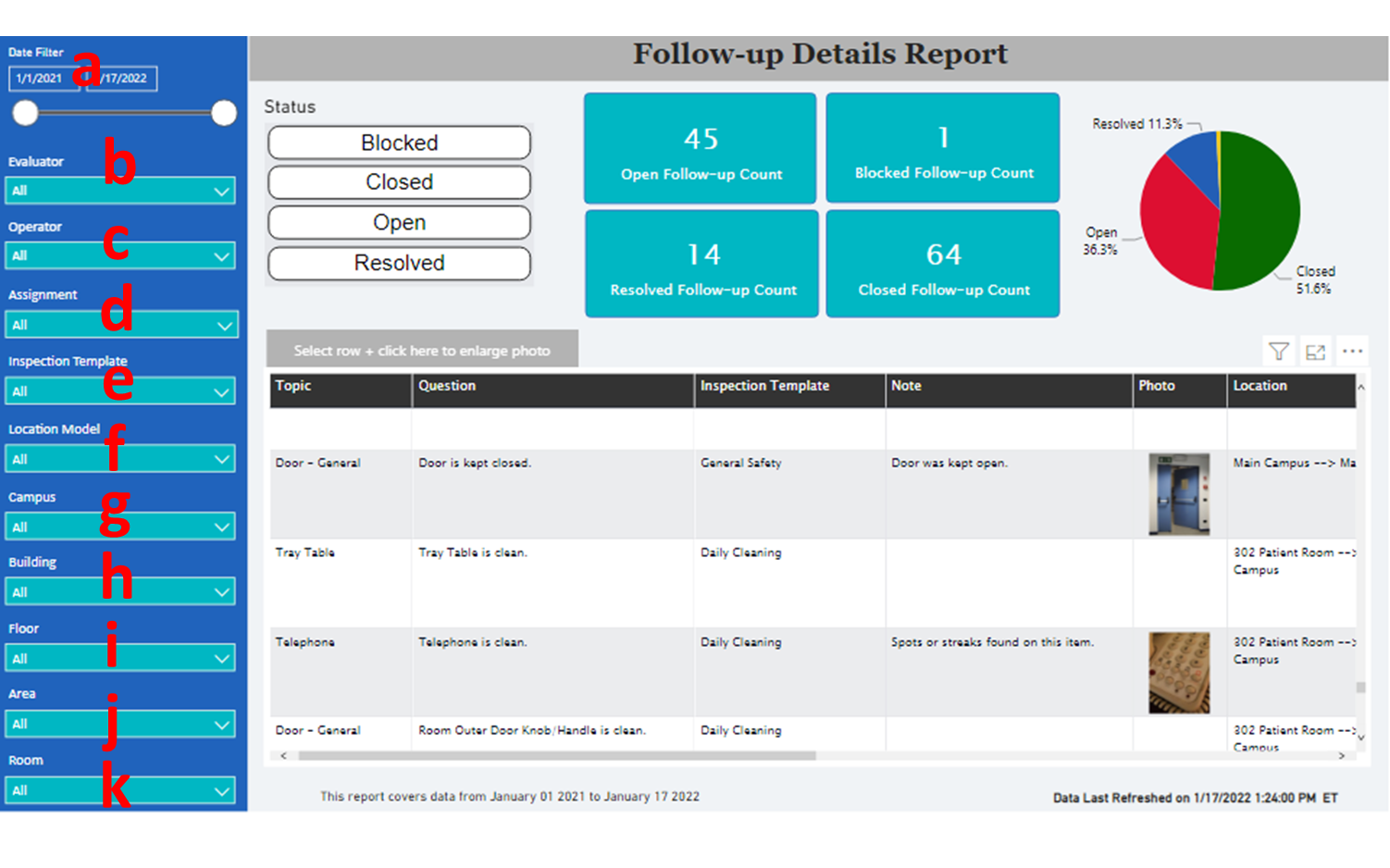The width and height of the screenshot is (1390, 868).
Task: Click the filter funnel icon above the table
Action: click(x=1279, y=351)
